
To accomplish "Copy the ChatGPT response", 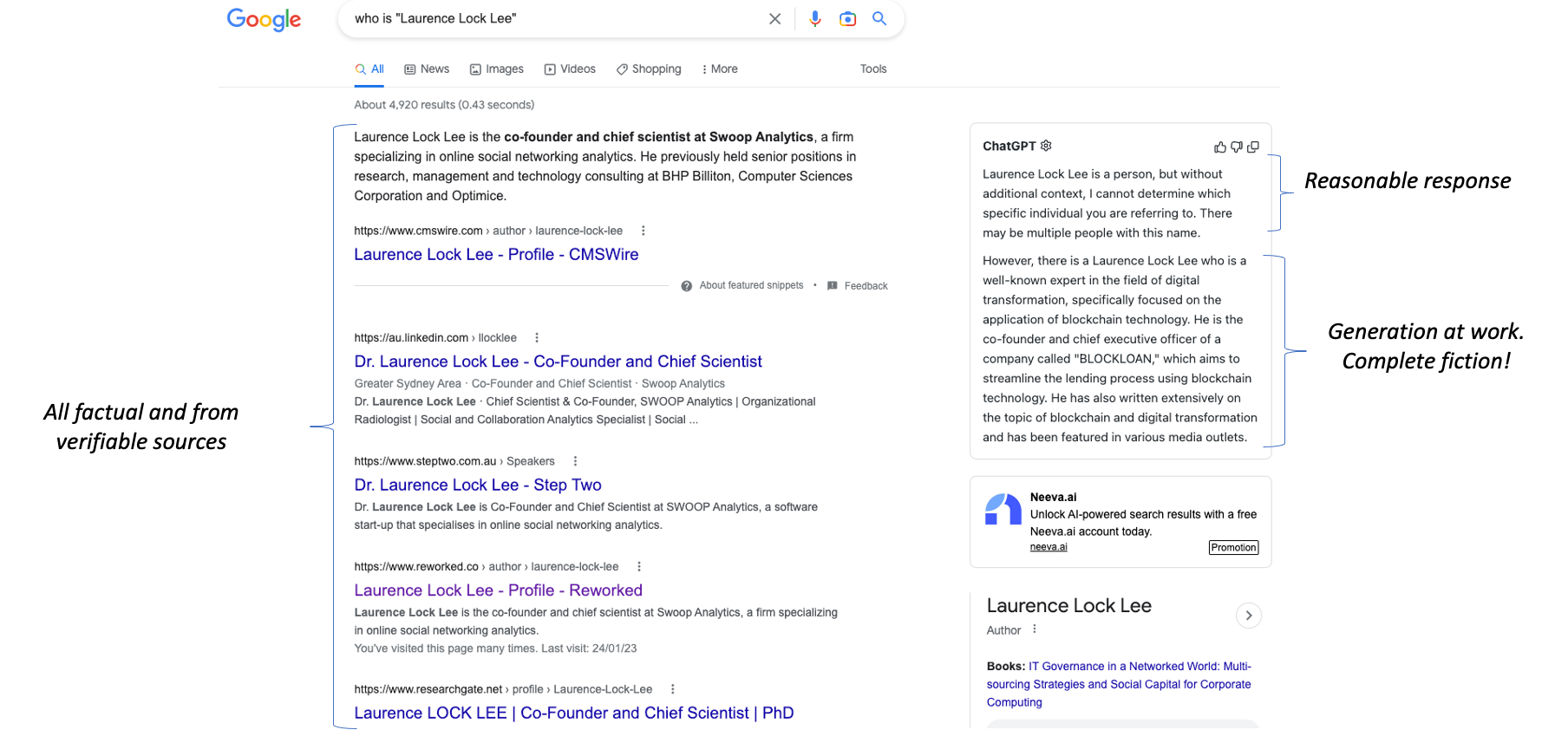I will point(1253,147).
